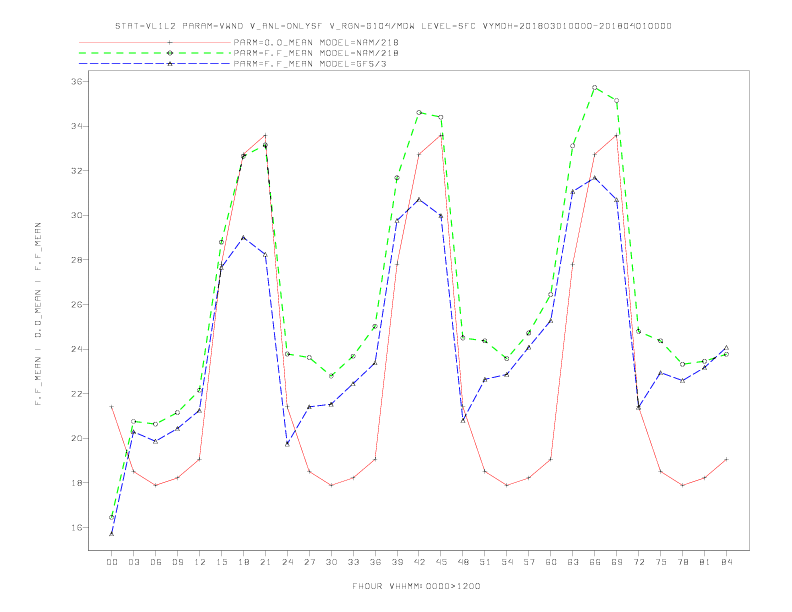Click the x-axis tick label 03

tap(133, 562)
